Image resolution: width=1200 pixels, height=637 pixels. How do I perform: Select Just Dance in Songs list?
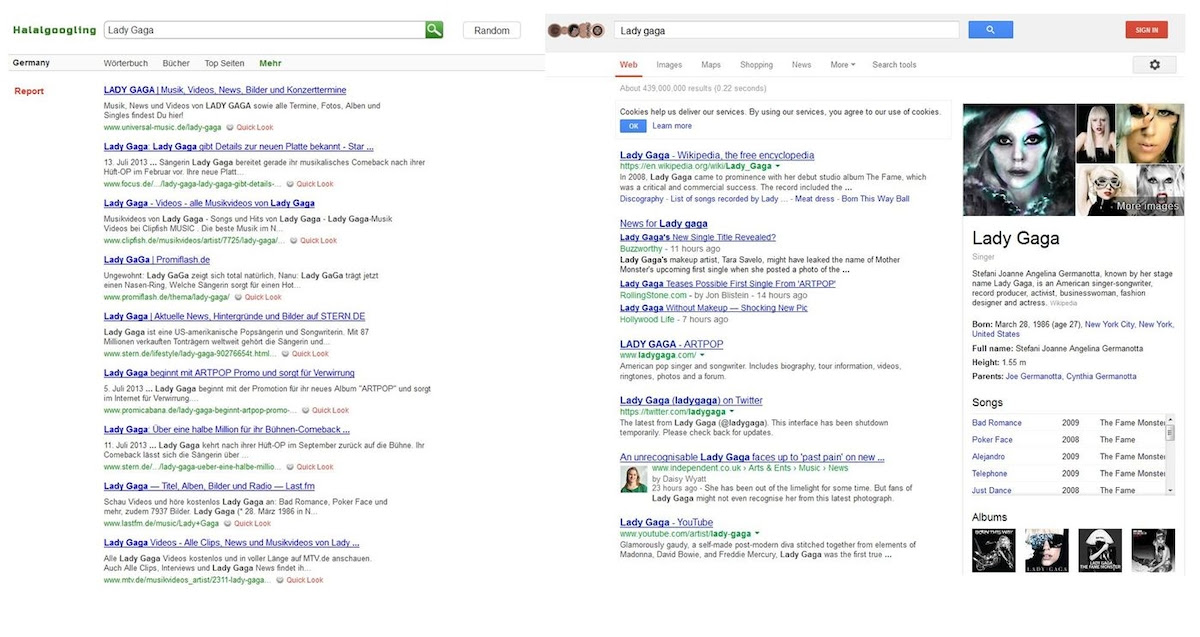[992, 490]
